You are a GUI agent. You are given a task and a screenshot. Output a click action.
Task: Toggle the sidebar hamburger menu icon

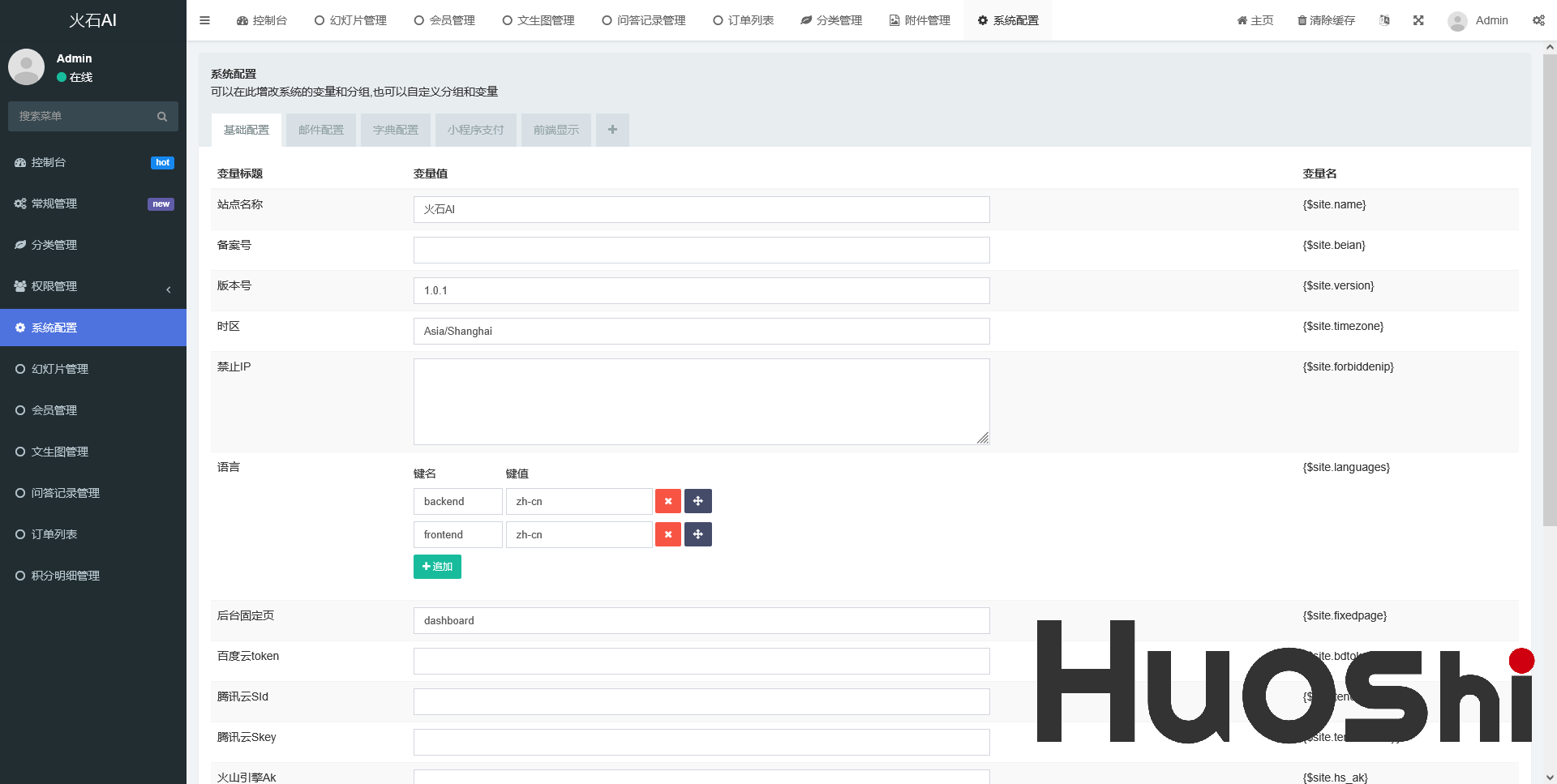[204, 20]
